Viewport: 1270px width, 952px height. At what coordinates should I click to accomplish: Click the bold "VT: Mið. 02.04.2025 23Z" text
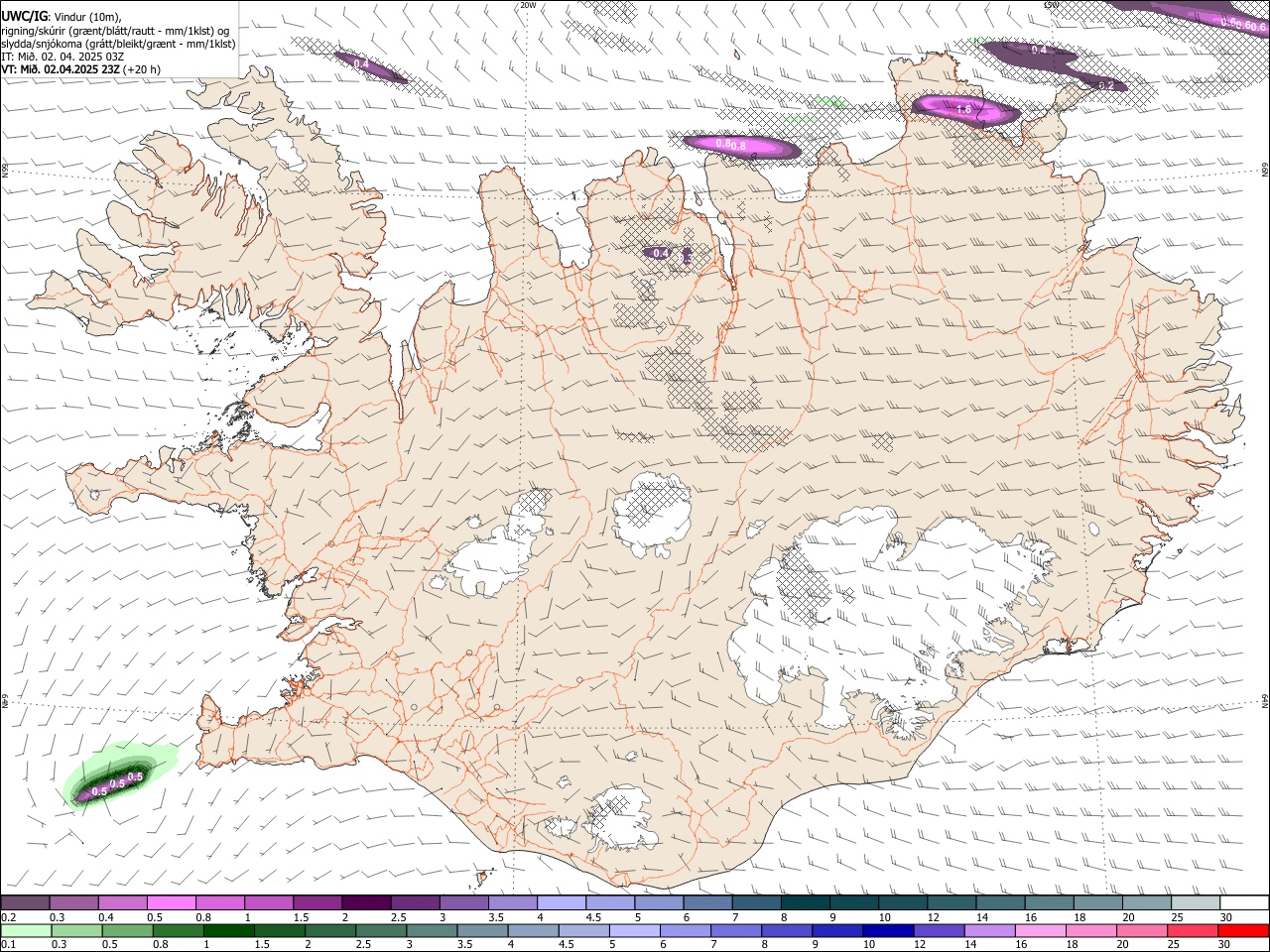61,69
